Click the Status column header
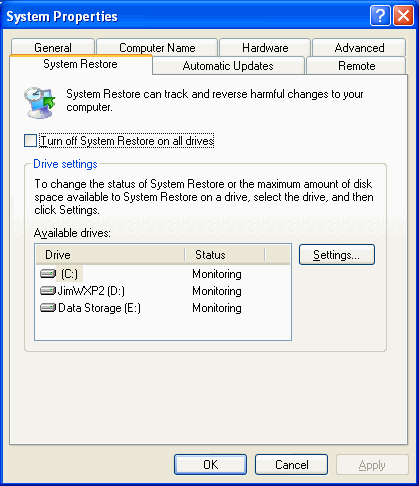The height and width of the screenshot is (486, 419). tap(225, 255)
